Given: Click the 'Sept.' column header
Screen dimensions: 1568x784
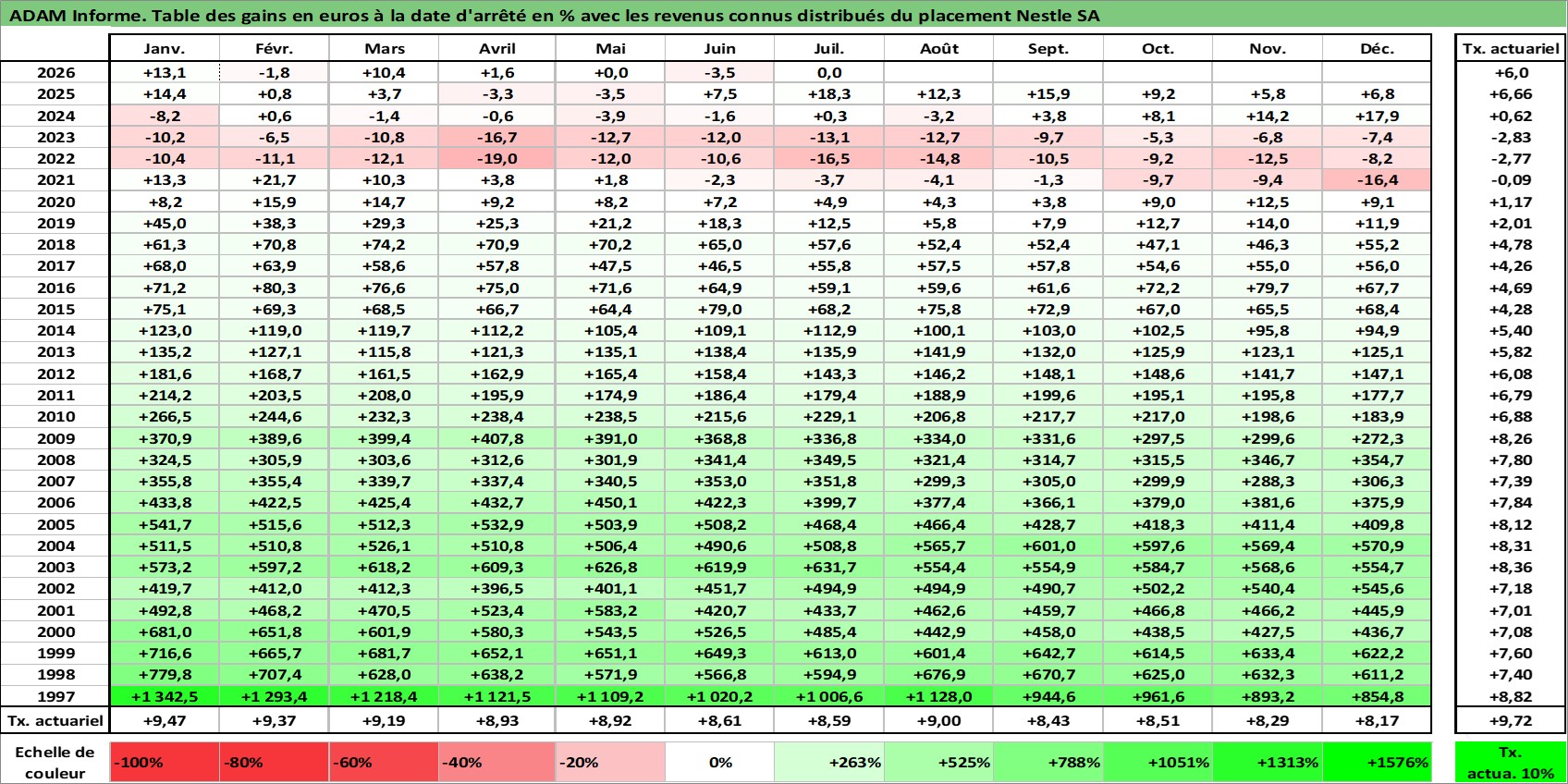Looking at the screenshot, I should pos(1048,49).
